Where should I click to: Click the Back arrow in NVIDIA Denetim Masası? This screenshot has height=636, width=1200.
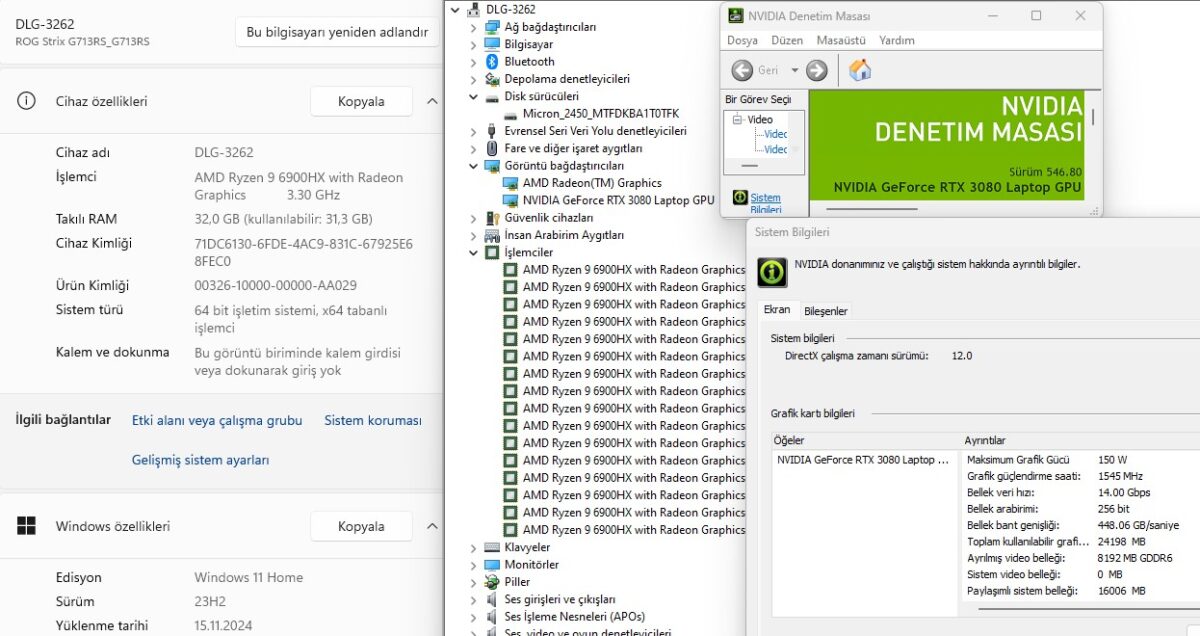[742, 70]
